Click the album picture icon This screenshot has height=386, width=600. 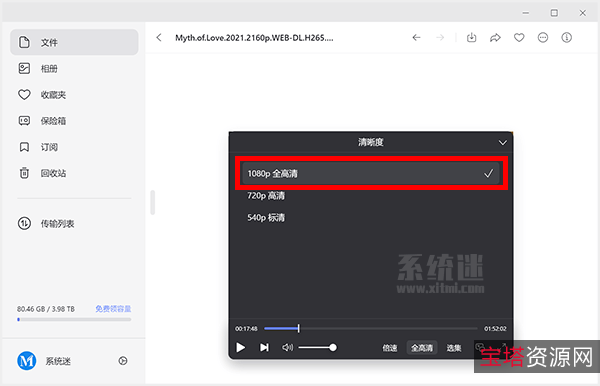click(24, 68)
